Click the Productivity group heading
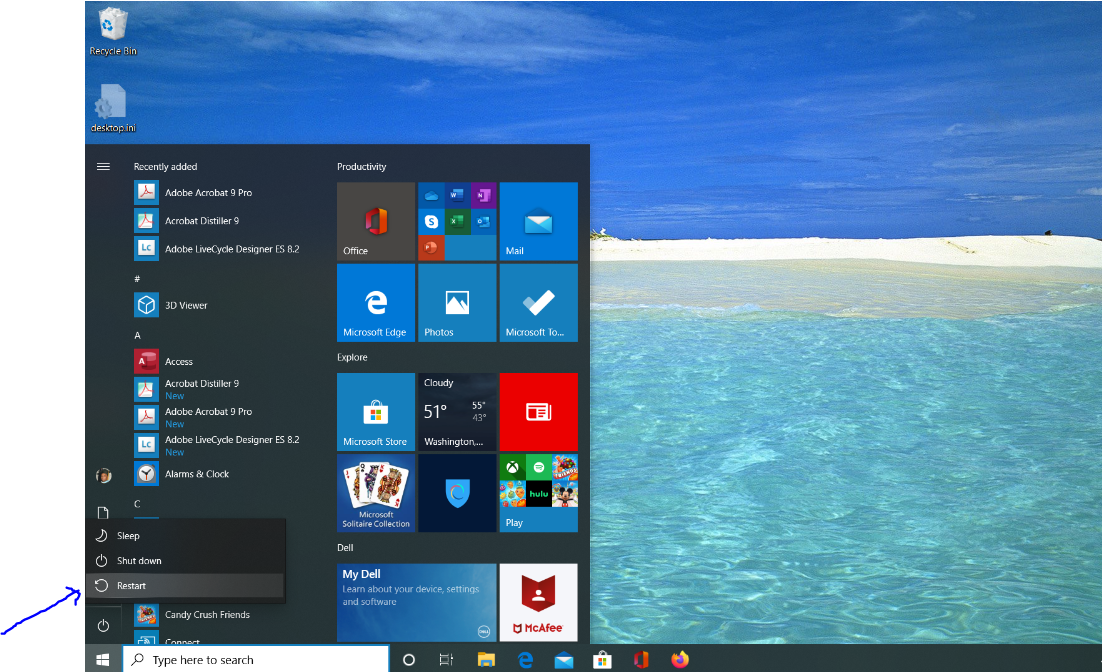 (x=361, y=167)
